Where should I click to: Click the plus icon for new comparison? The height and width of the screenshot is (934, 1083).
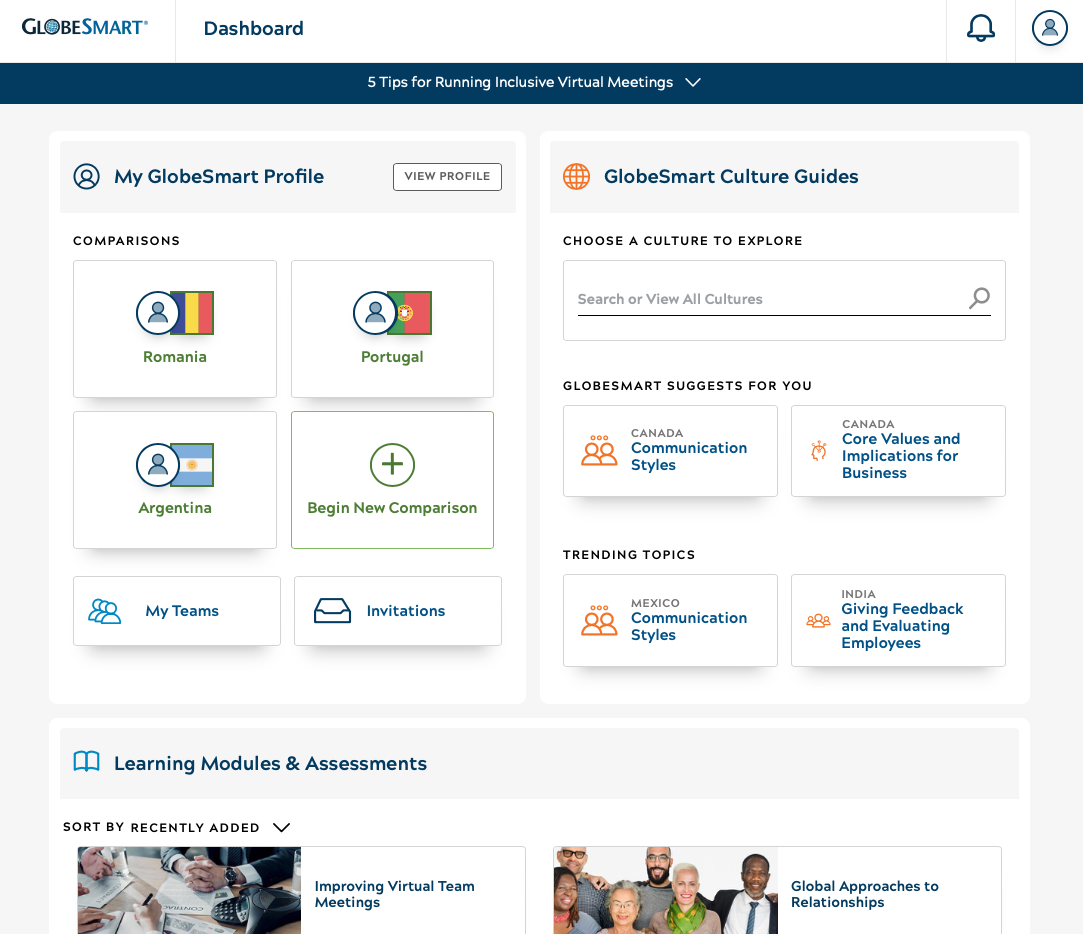pyautogui.click(x=392, y=464)
